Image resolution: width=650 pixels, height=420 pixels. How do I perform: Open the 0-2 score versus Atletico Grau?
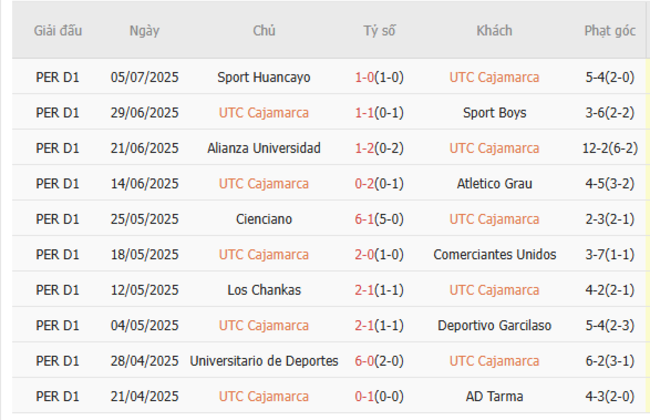point(365,184)
